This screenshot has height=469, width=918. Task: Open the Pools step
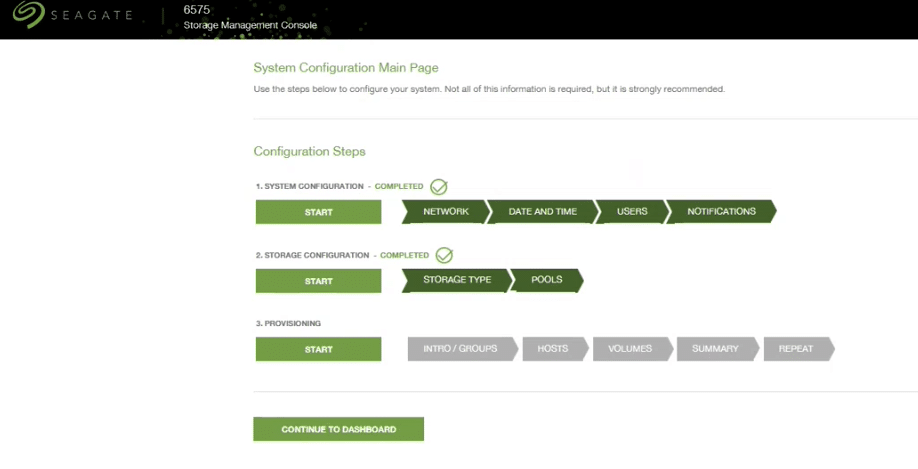click(547, 280)
